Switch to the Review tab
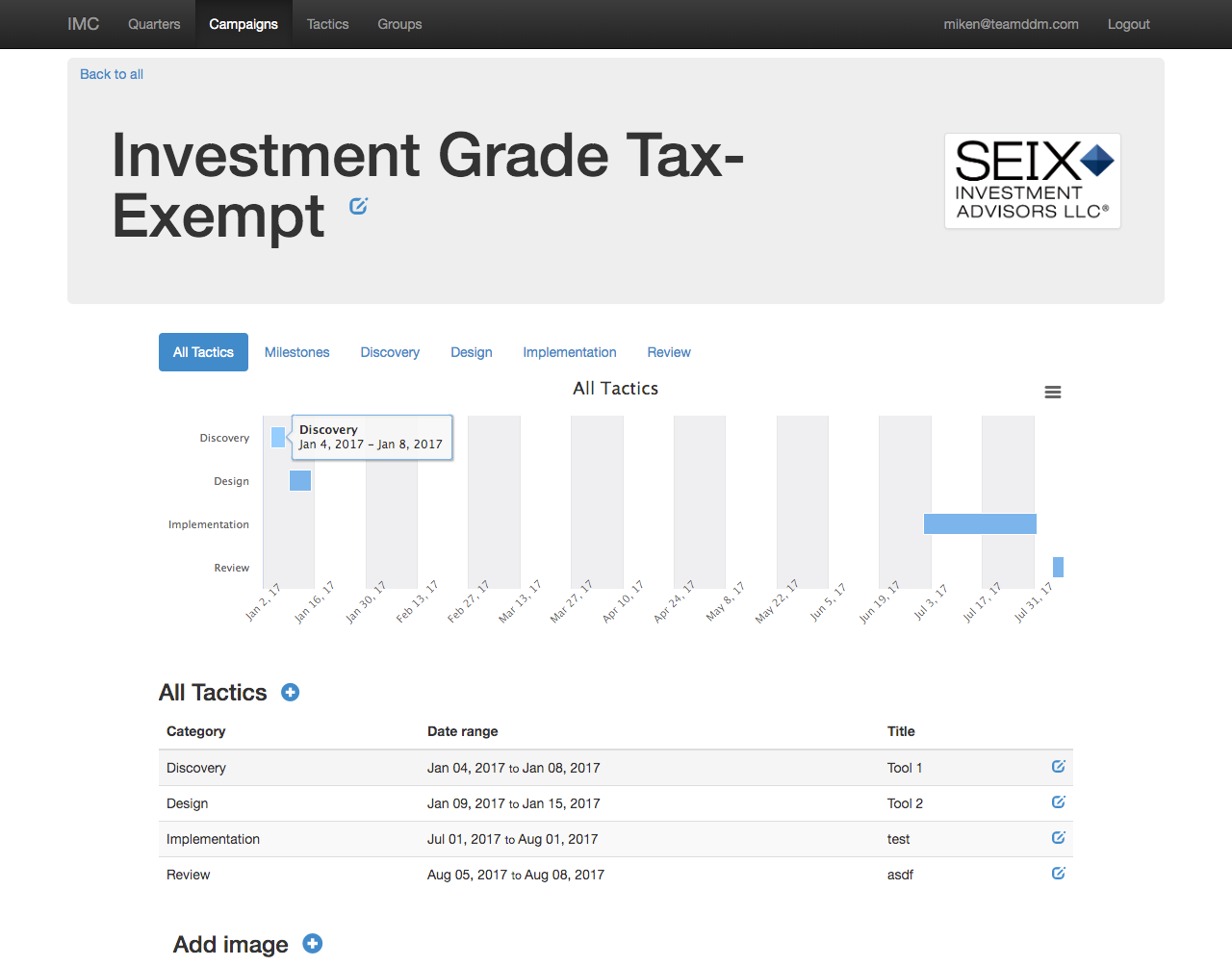This screenshot has width=1232, height=966. pos(669,352)
